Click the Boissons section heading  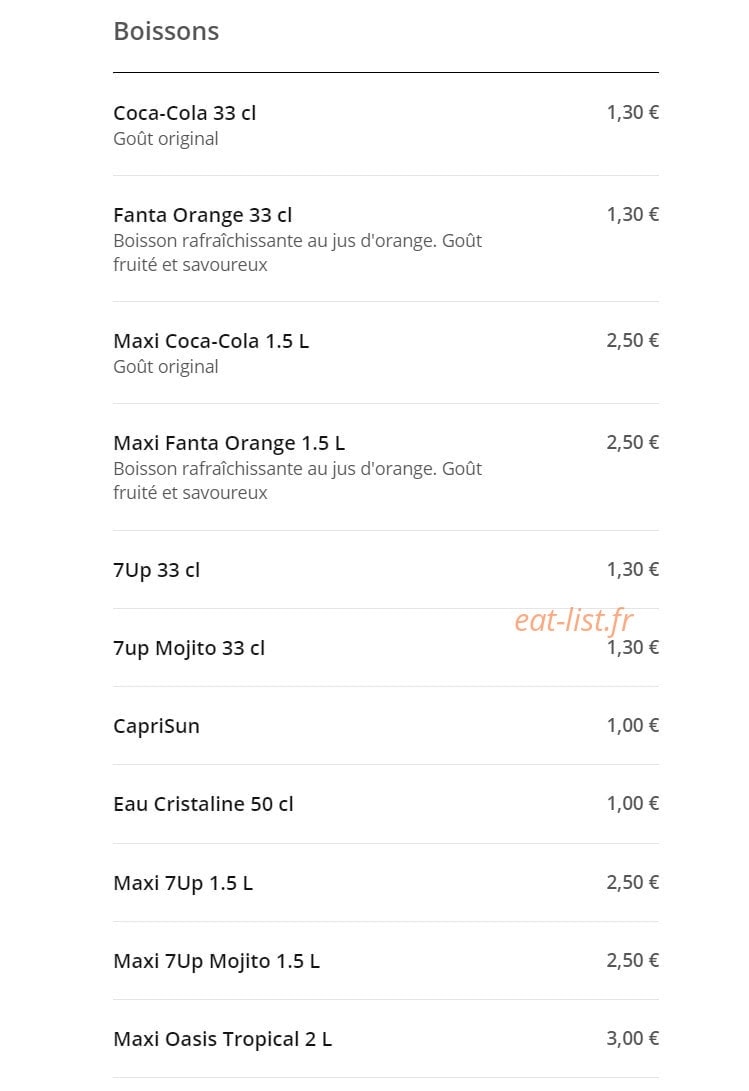point(166,31)
